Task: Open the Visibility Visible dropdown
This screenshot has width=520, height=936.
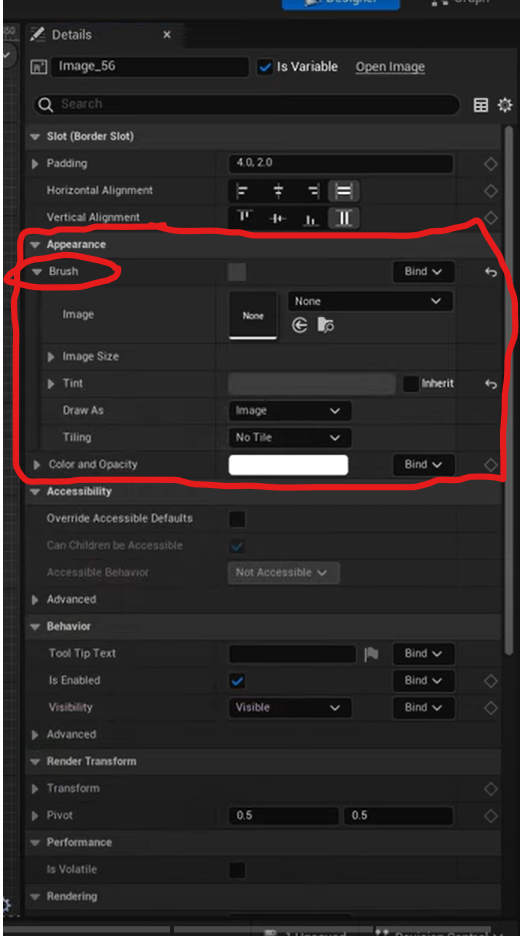Action: click(x=290, y=708)
